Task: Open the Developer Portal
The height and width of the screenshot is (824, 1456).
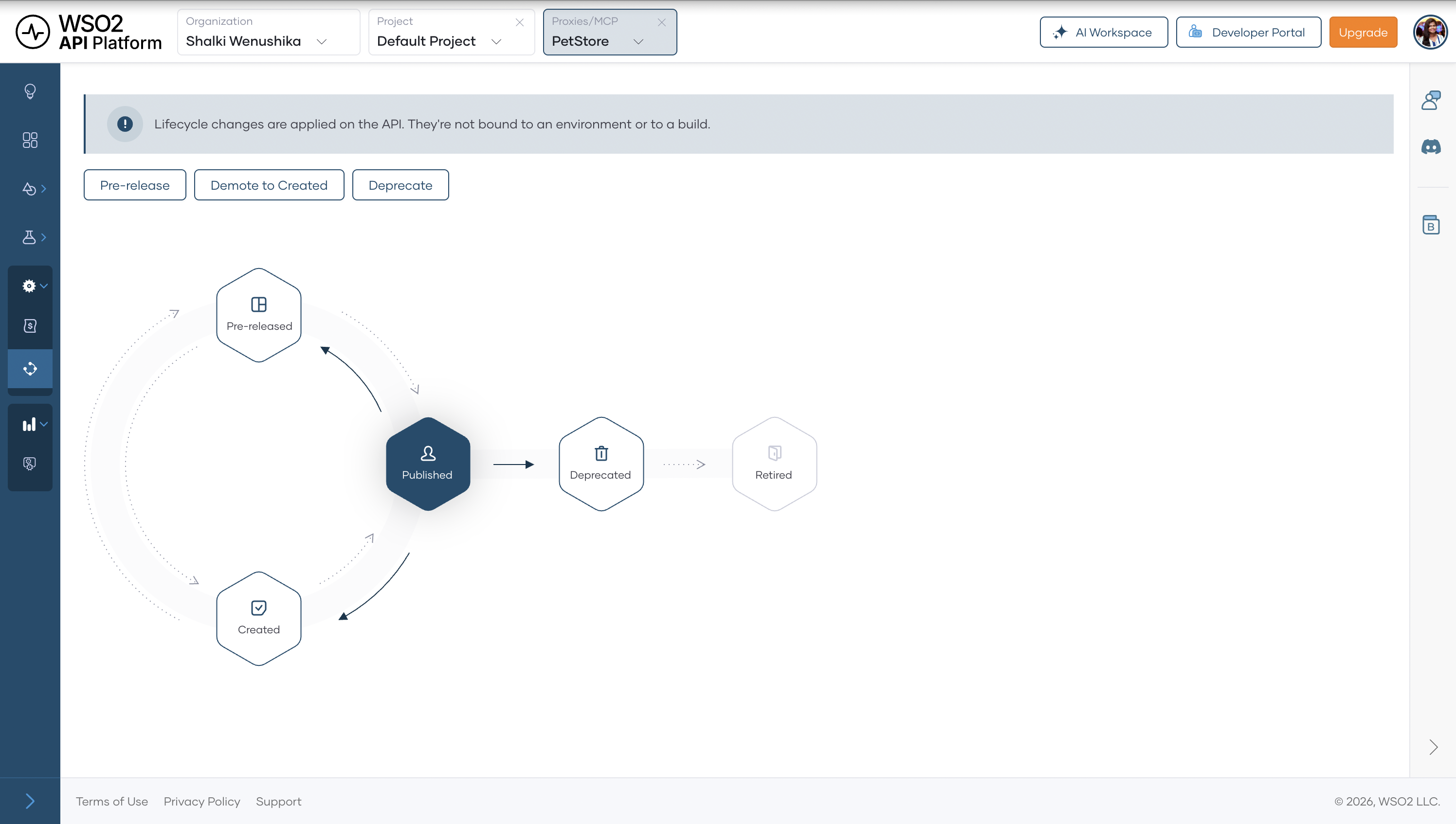Action: pos(1248,32)
